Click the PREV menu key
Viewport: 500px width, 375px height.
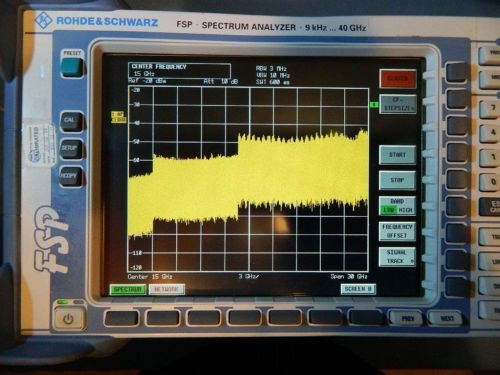(407, 318)
